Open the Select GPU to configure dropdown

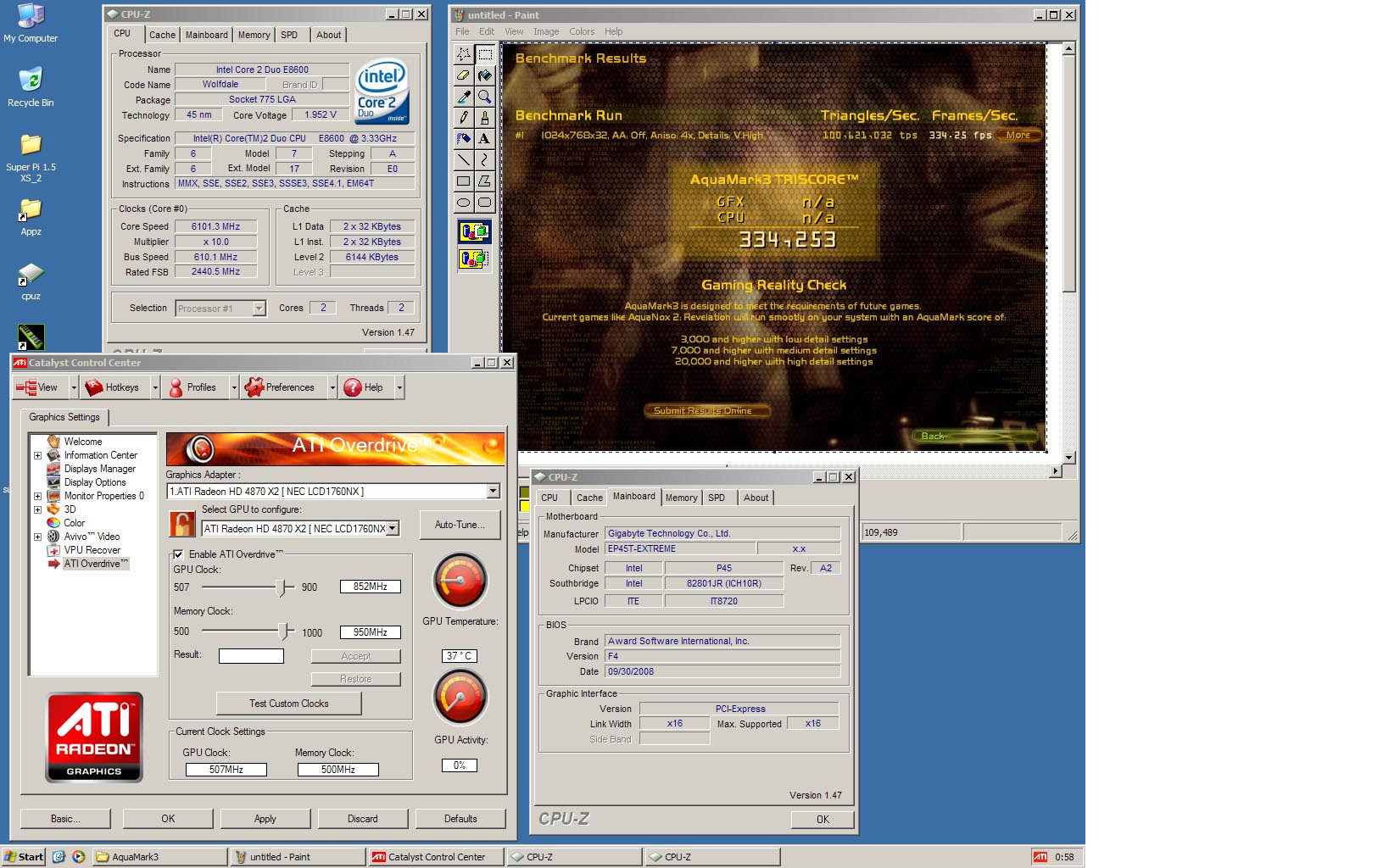pyautogui.click(x=392, y=529)
